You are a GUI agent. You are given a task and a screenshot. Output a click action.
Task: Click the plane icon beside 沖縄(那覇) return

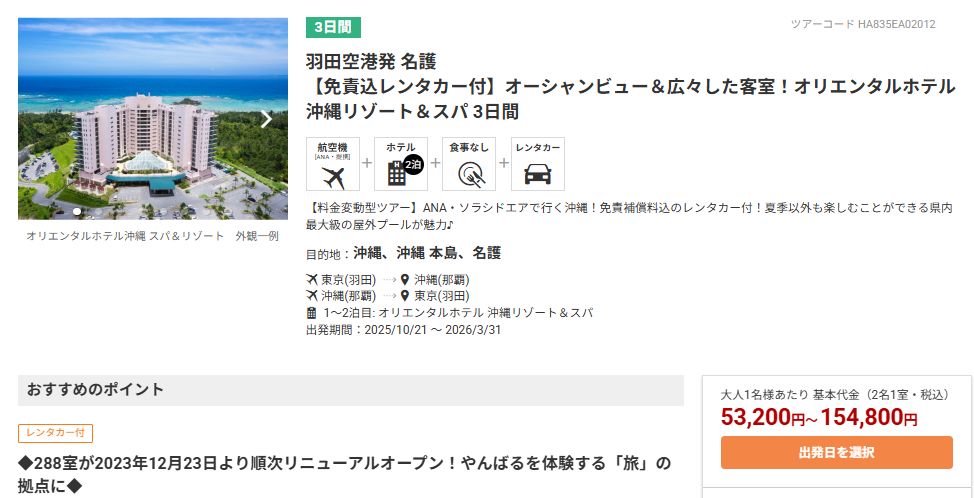312,296
